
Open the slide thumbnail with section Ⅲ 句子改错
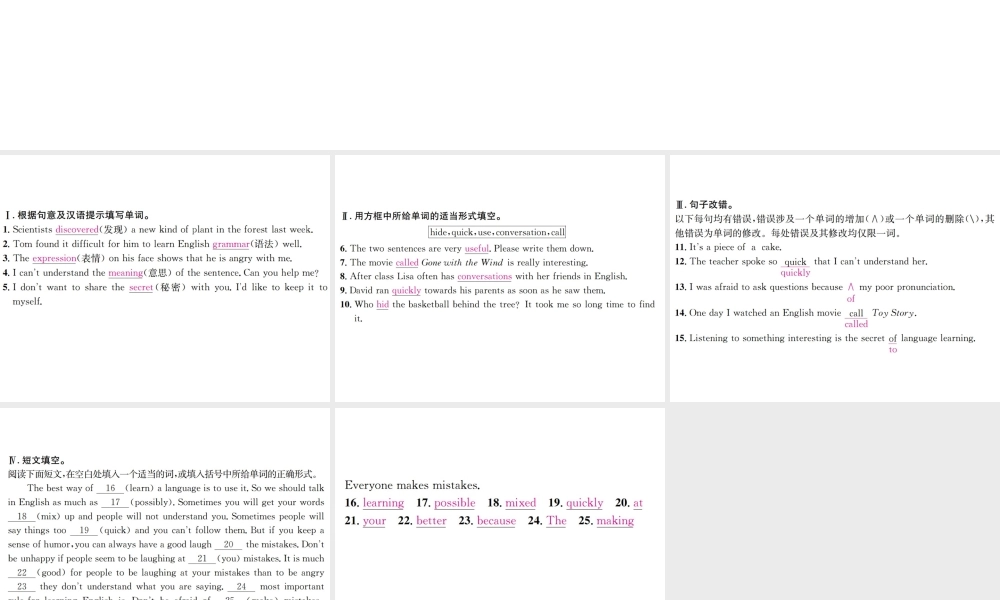(x=835, y=278)
